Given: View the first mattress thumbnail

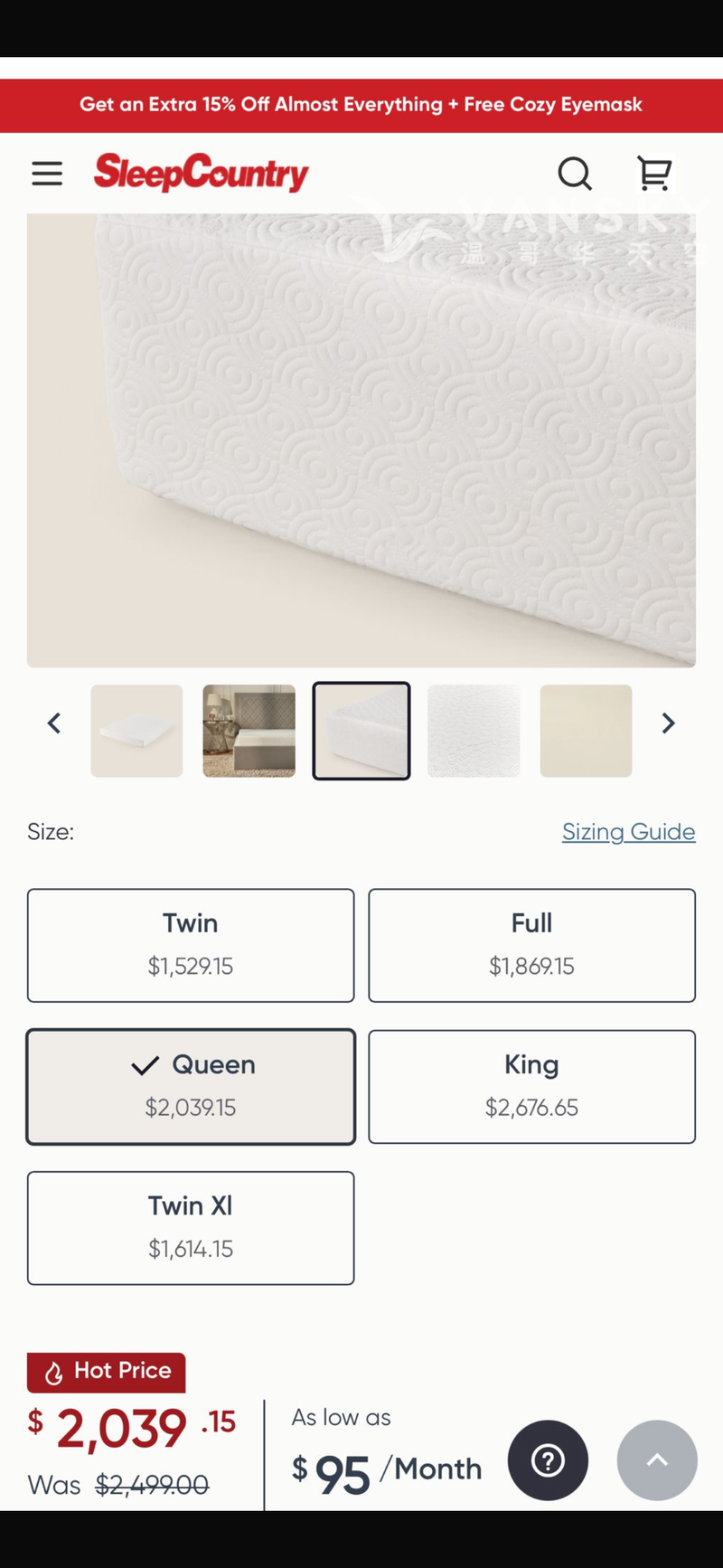Looking at the screenshot, I should [x=136, y=731].
